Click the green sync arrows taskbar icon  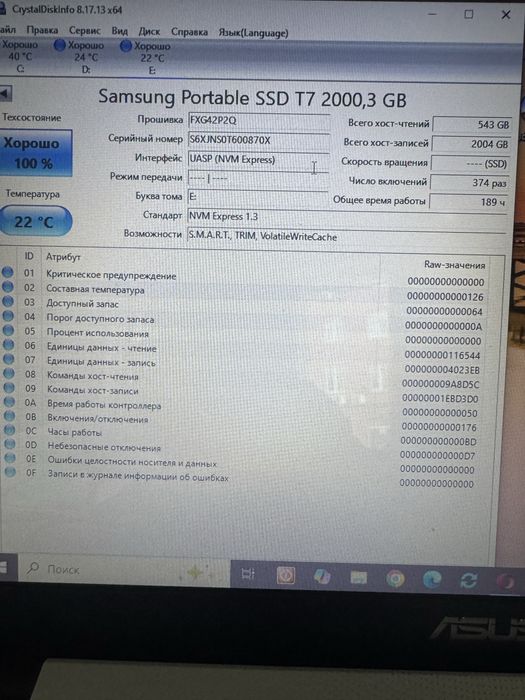[468, 580]
